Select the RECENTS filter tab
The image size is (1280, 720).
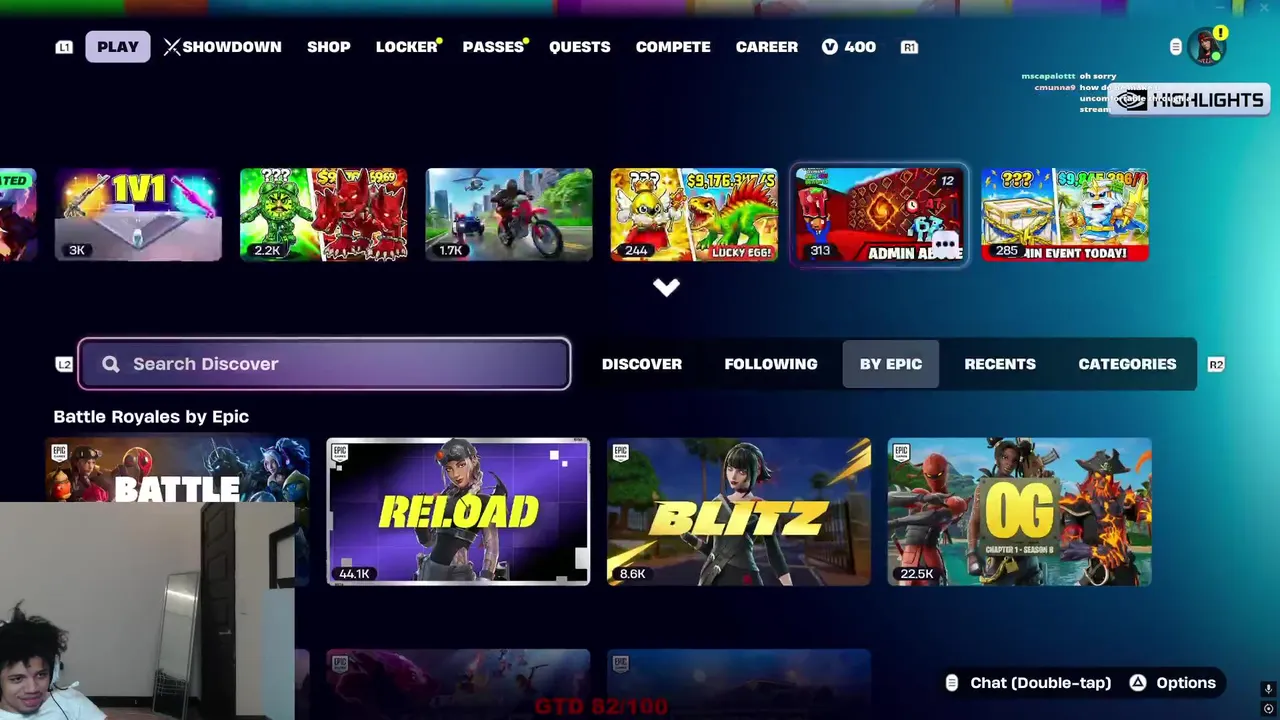pyautogui.click(x=1000, y=364)
